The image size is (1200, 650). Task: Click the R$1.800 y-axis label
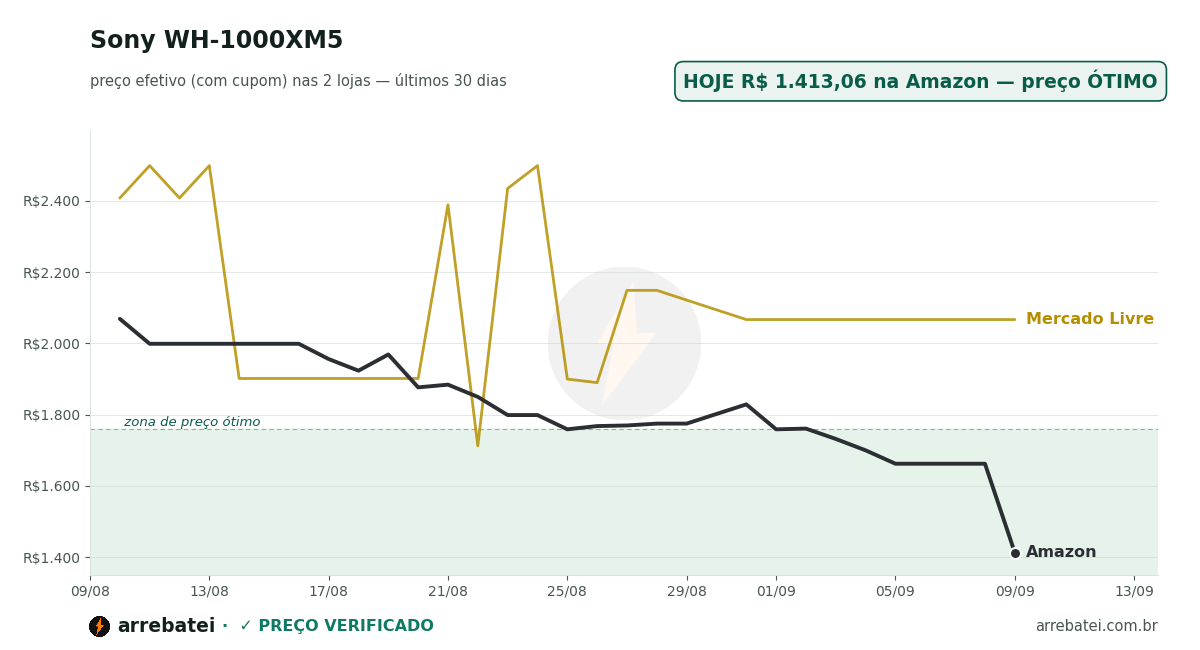pyautogui.click(x=52, y=415)
